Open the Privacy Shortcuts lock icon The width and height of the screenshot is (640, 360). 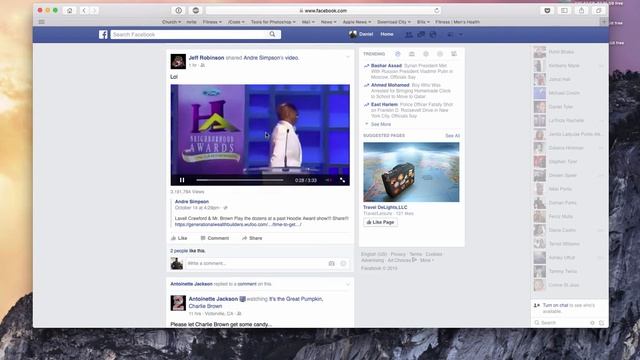[x=450, y=35]
